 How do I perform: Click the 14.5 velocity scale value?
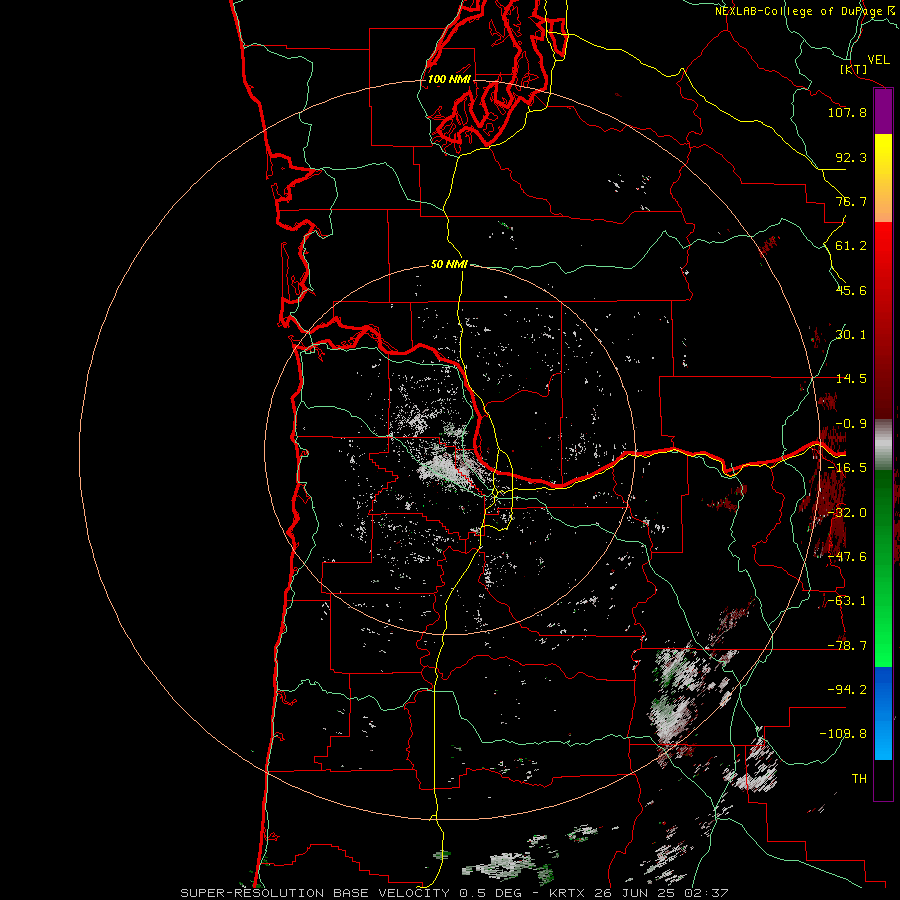[851, 379]
